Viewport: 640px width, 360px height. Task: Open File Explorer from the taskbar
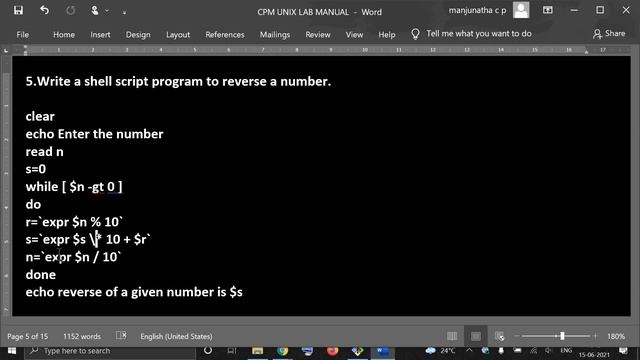[258, 351]
